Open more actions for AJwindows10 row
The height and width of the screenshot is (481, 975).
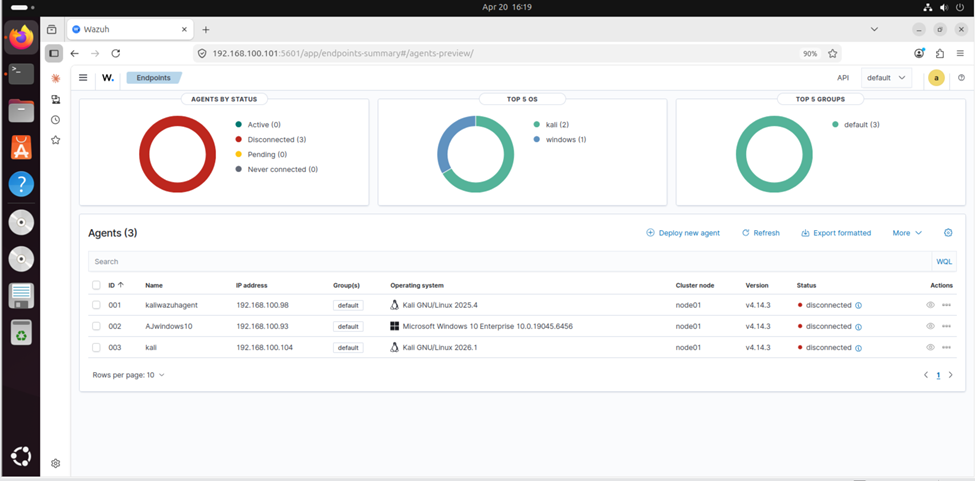coord(946,326)
